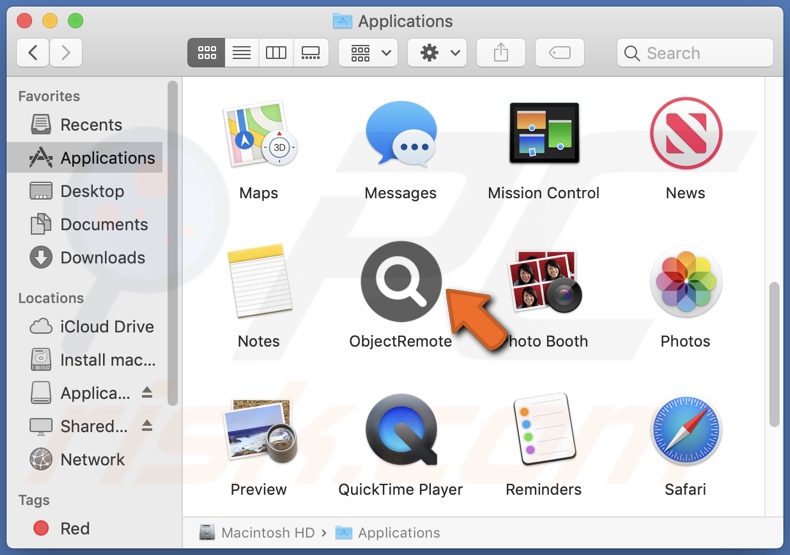790x555 pixels.
Task: Click the "Safari" label text
Action: (x=685, y=489)
